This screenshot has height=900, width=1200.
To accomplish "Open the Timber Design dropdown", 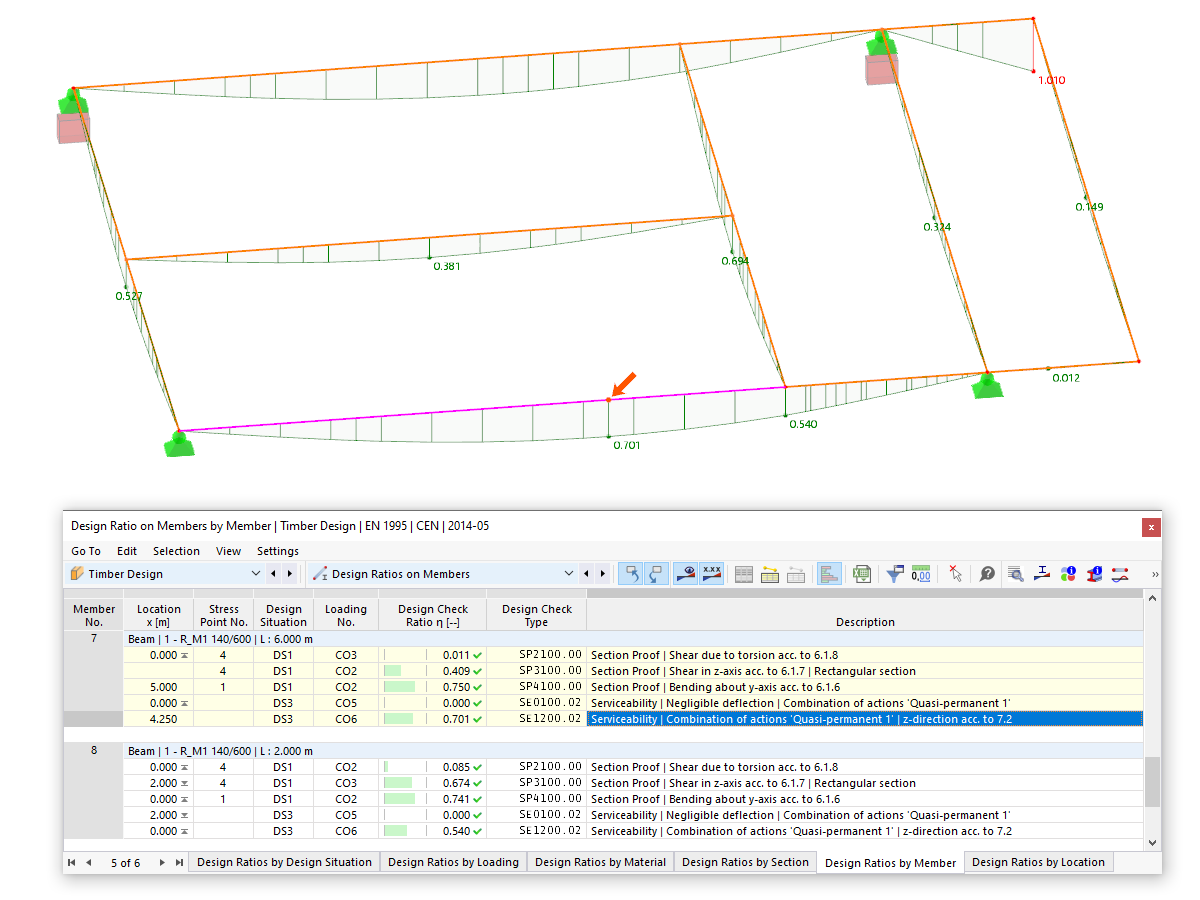I will [x=166, y=574].
